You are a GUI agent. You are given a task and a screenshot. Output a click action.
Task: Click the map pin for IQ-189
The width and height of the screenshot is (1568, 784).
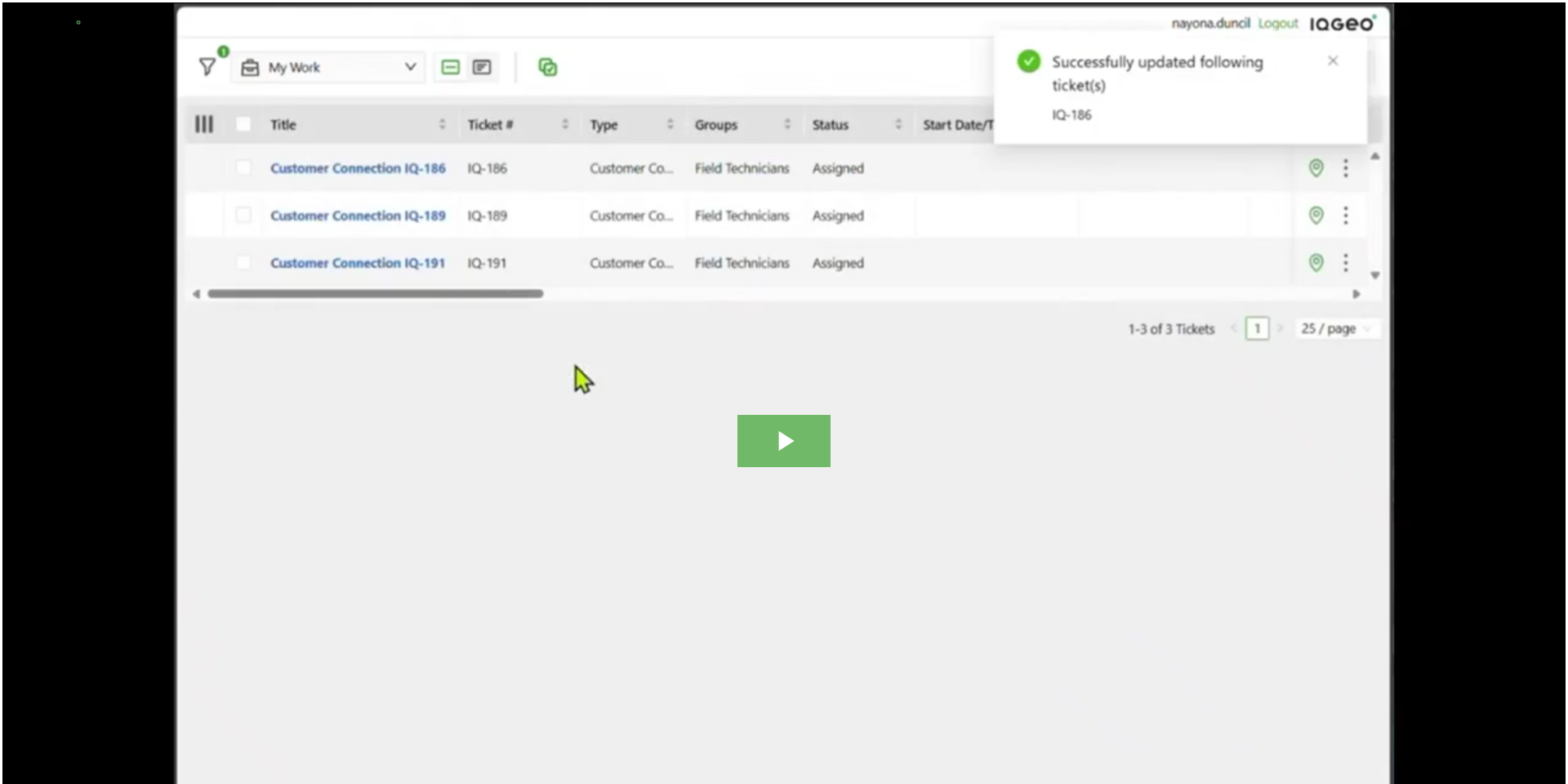(x=1316, y=216)
